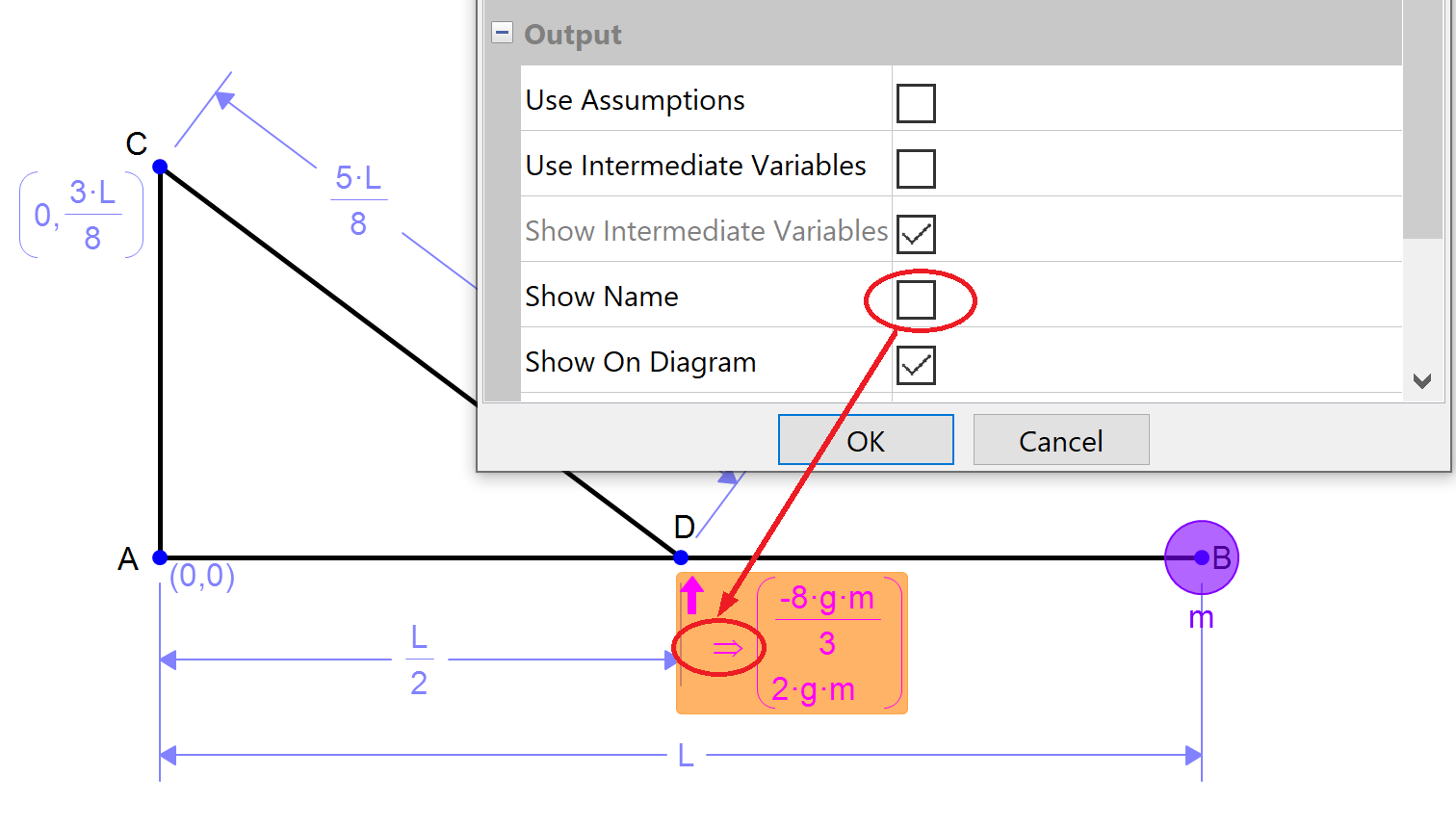Check the Show Name box

(x=915, y=299)
